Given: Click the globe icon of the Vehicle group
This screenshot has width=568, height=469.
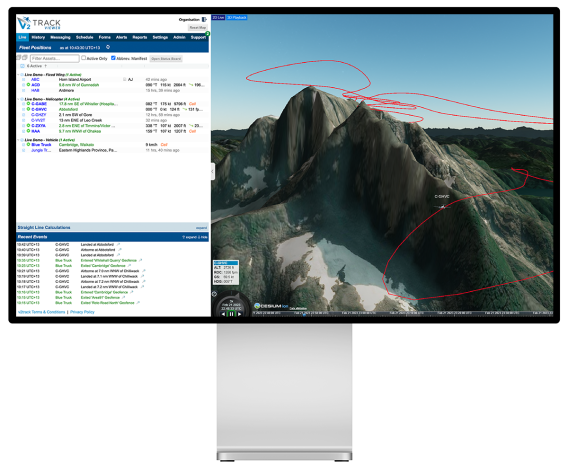Looking at the screenshot, I should [x=22, y=139].
